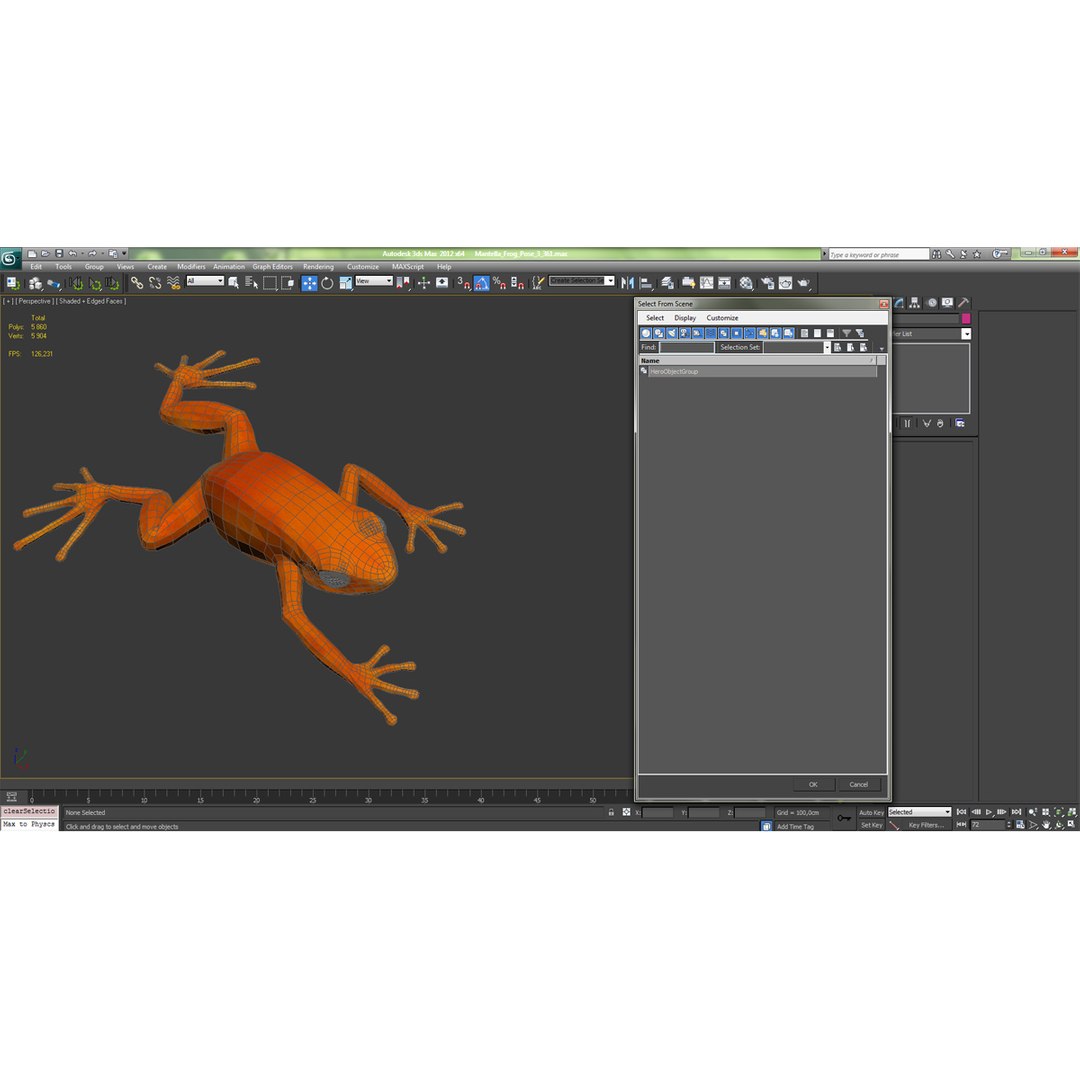The image size is (1080, 1080).
Task: Open Display menu in Select From Scene
Action: [685, 318]
